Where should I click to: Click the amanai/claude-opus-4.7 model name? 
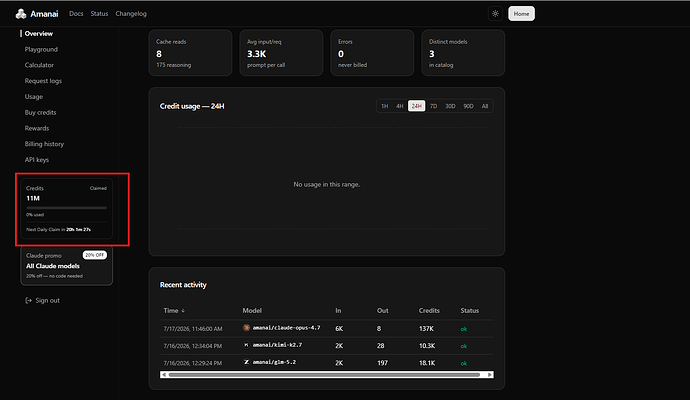pos(286,328)
